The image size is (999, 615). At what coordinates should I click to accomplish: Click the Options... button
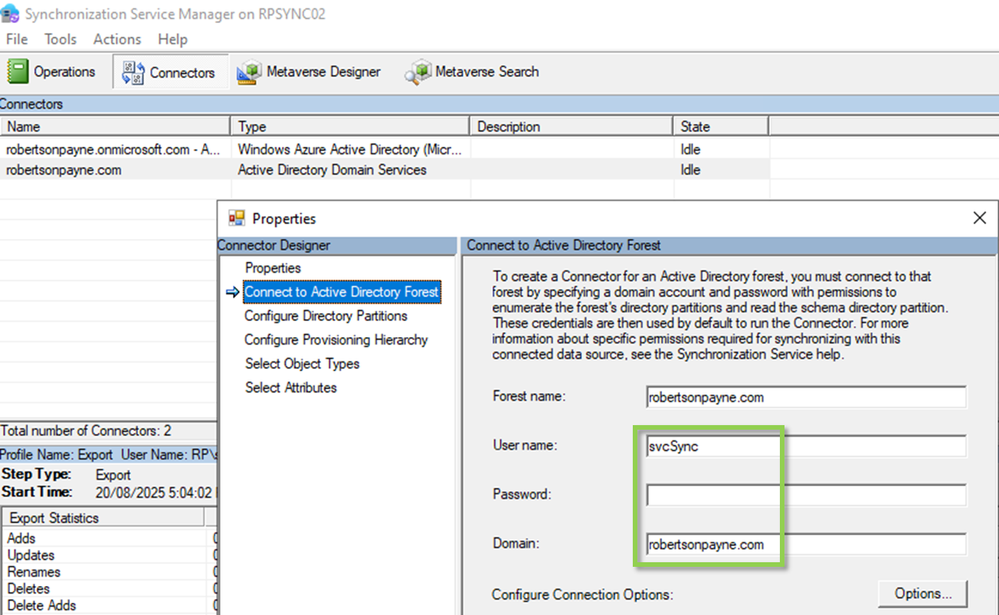click(923, 594)
